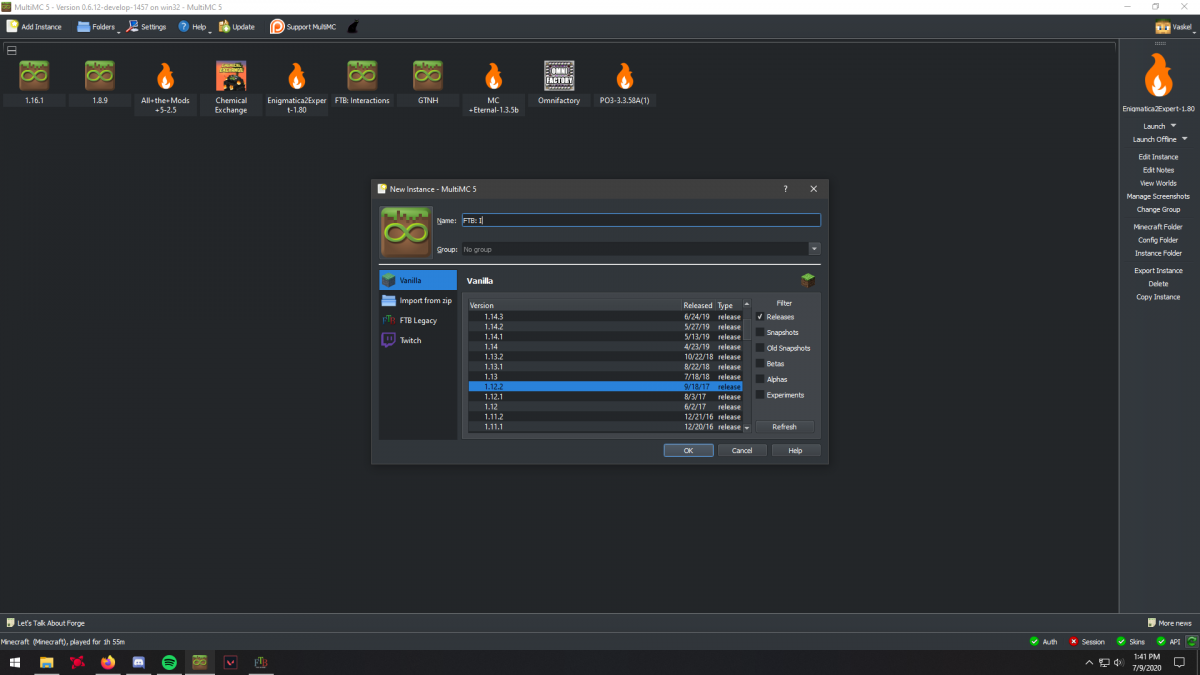This screenshot has height=675, width=1200.
Task: Click the cat icon in the toolbar
Action: point(353,27)
